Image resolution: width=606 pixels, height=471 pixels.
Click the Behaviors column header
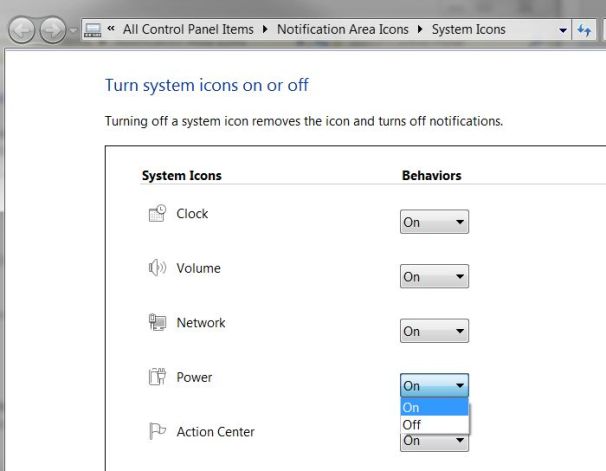click(431, 175)
